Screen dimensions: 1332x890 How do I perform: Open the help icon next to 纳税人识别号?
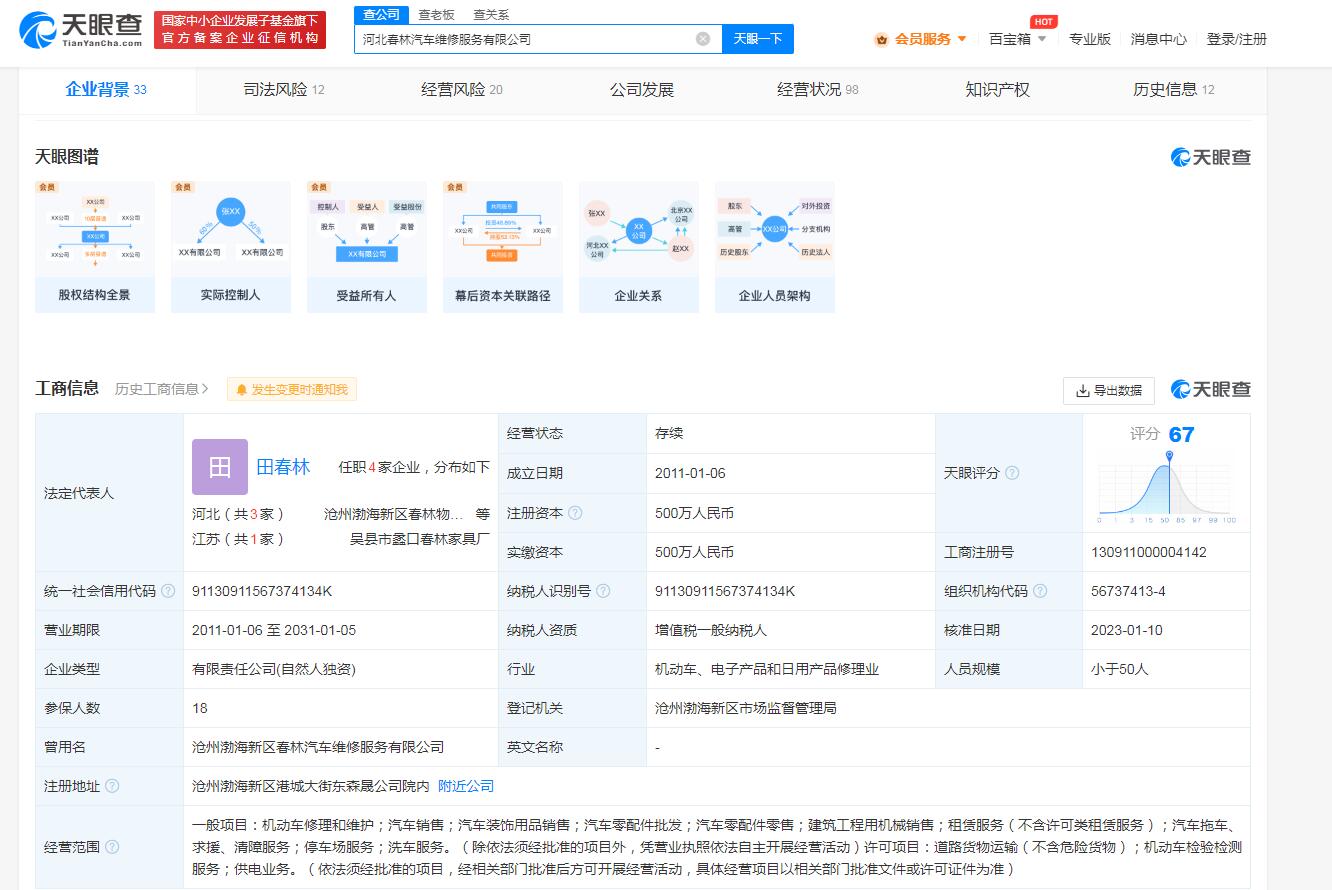(603, 591)
